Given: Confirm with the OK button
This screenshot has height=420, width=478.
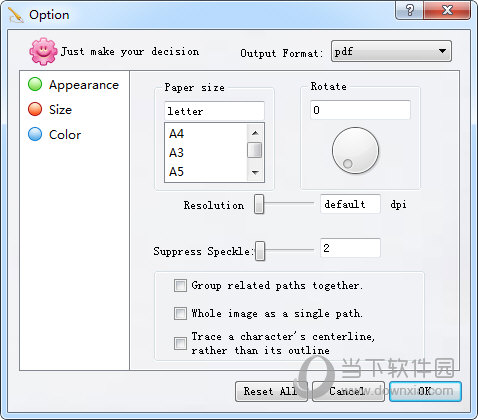Looking at the screenshot, I should [425, 391].
